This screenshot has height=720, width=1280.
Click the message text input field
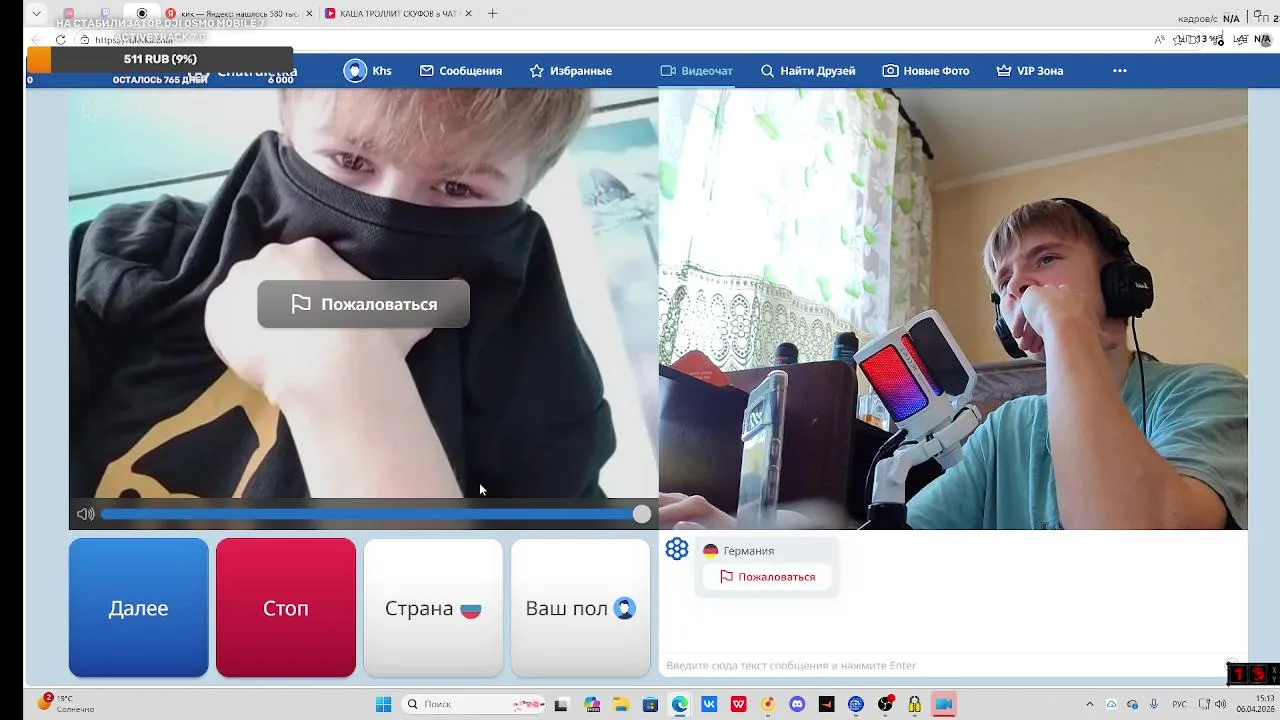(x=945, y=665)
